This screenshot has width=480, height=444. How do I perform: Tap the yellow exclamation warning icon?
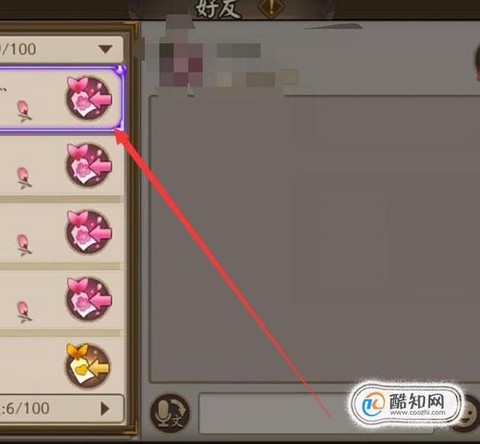coord(271,8)
